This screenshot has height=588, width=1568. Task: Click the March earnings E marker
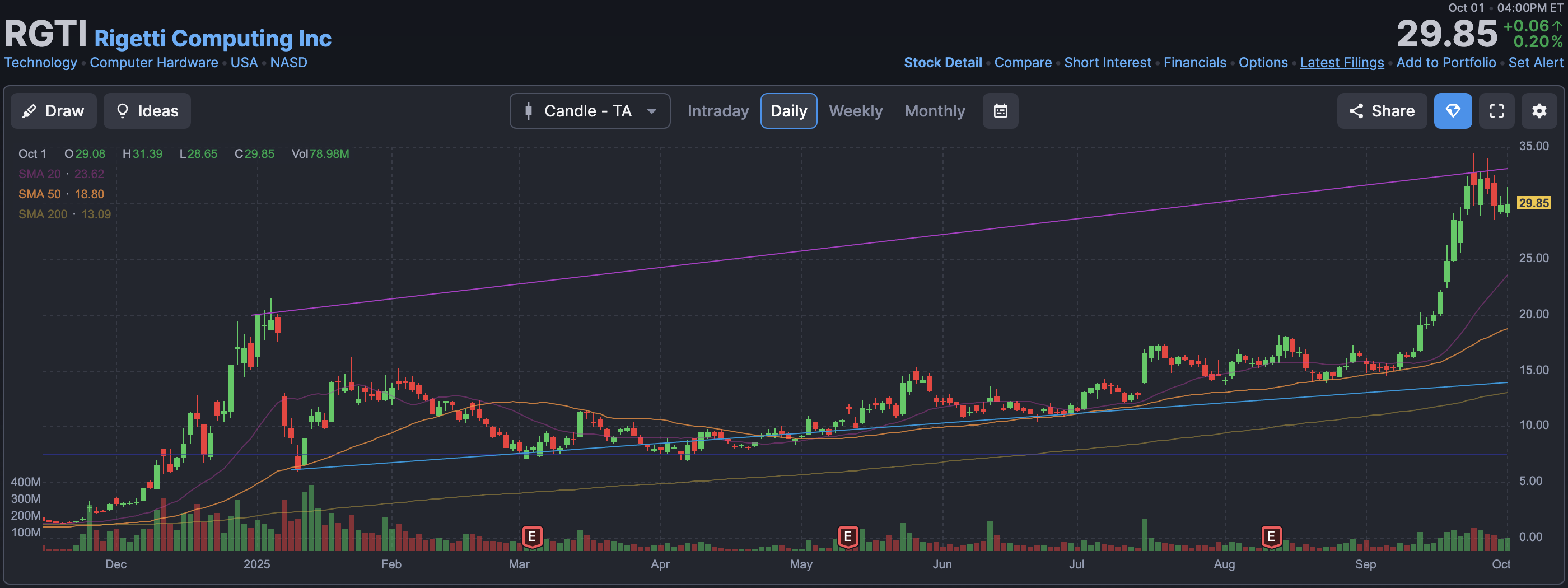coord(532,537)
